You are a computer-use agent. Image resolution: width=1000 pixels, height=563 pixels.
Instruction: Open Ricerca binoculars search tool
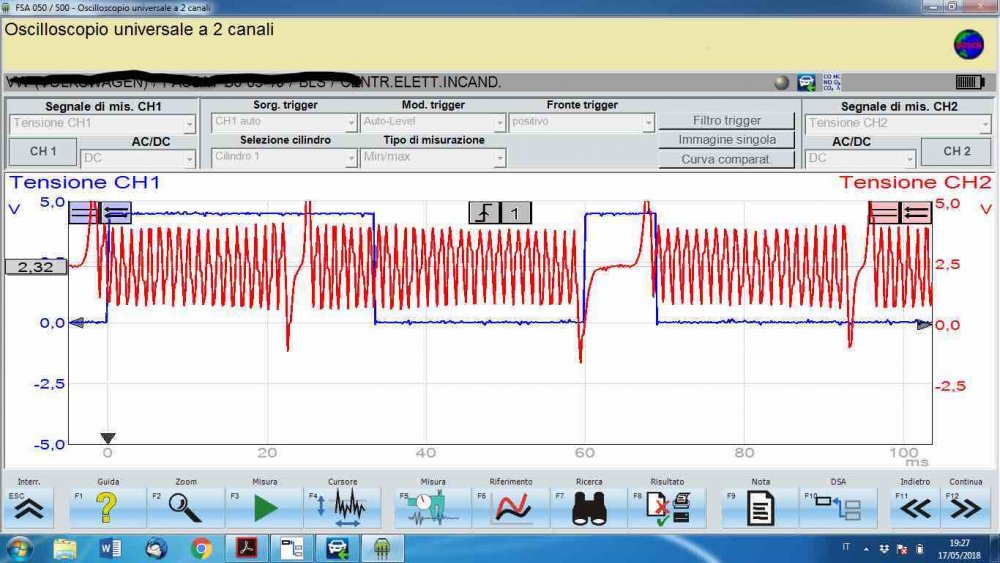[x=589, y=508]
